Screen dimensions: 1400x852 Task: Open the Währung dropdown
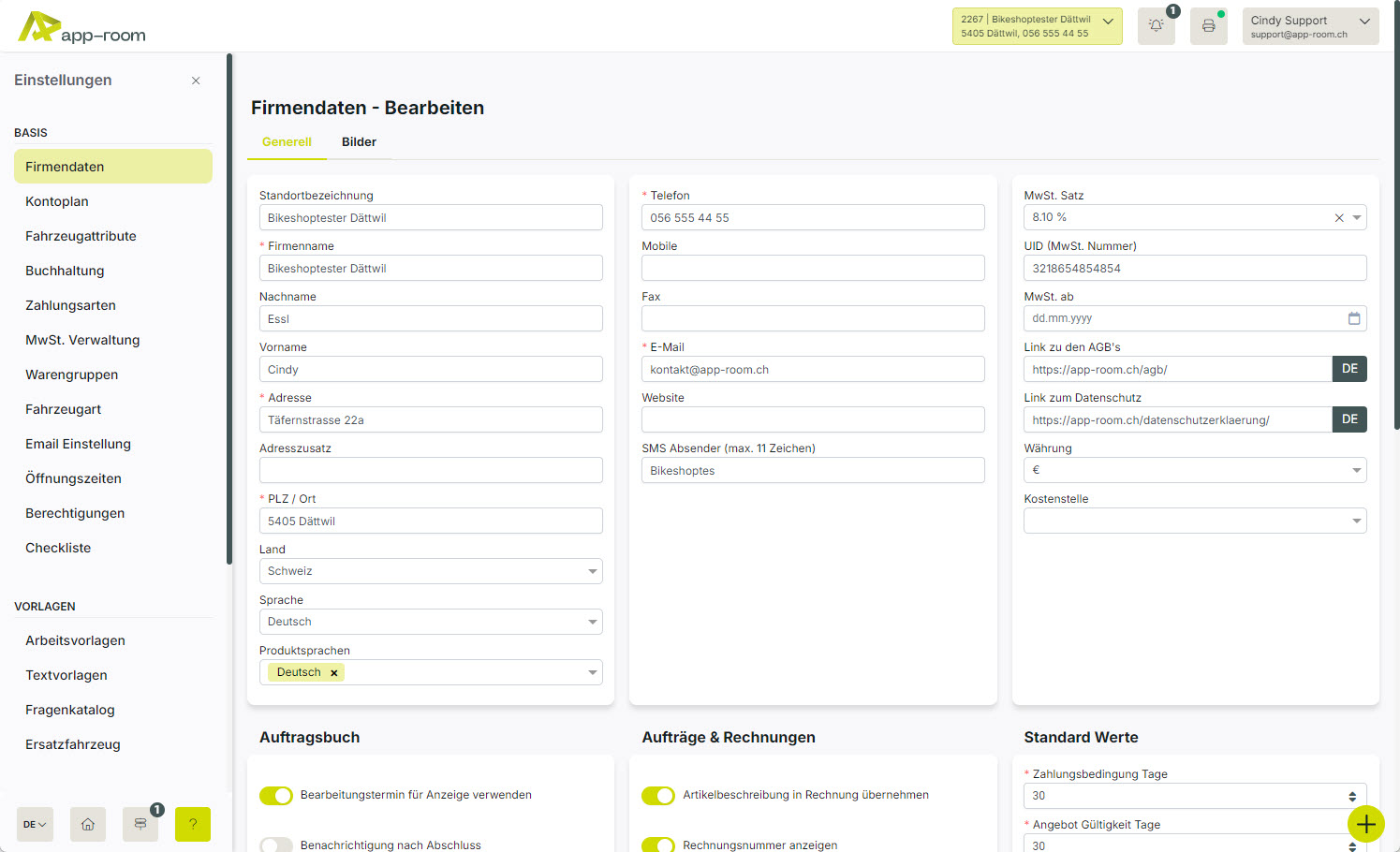1356,470
